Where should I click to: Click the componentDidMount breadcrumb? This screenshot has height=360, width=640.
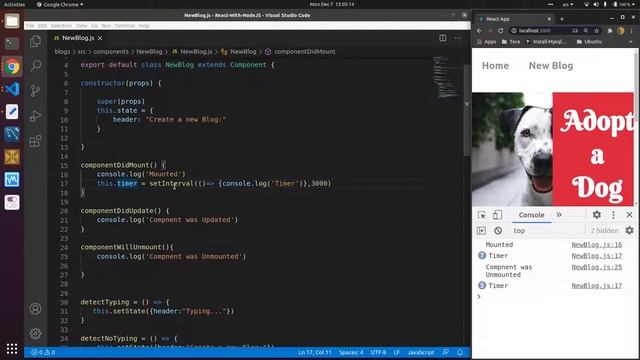pyautogui.click(x=300, y=52)
